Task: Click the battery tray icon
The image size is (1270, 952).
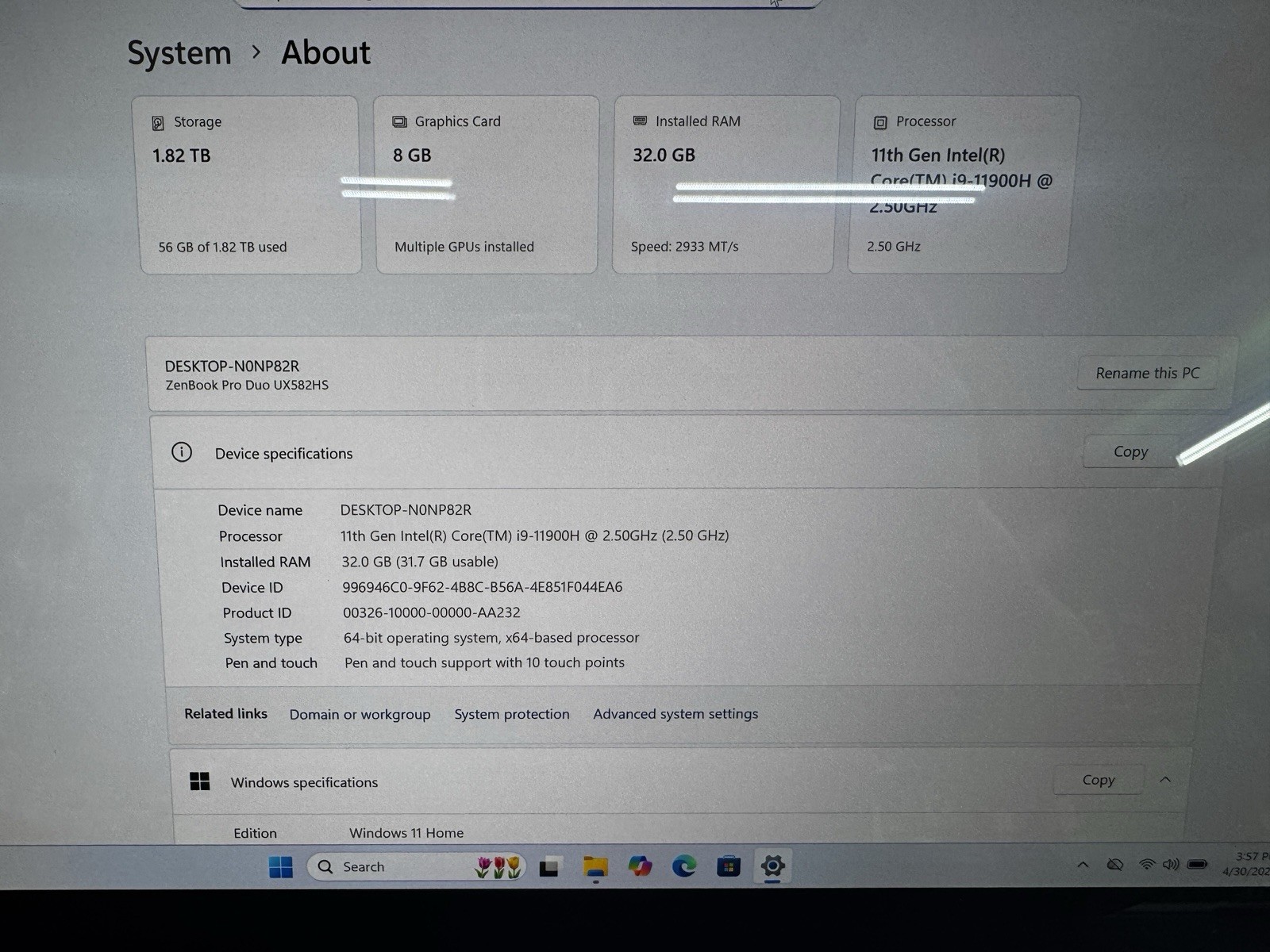Action: point(1198,864)
